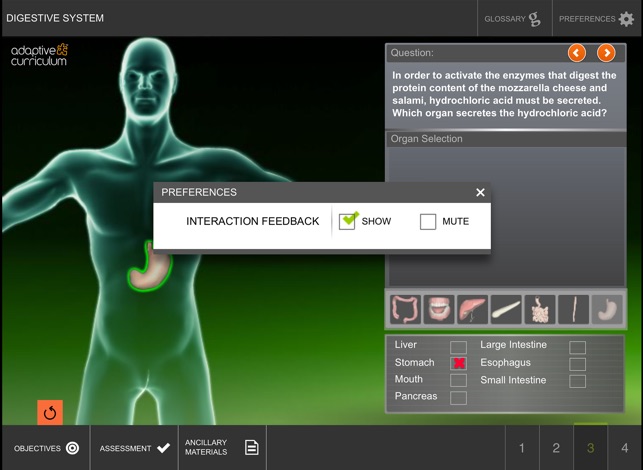Click the Stomach label text

click(414, 363)
